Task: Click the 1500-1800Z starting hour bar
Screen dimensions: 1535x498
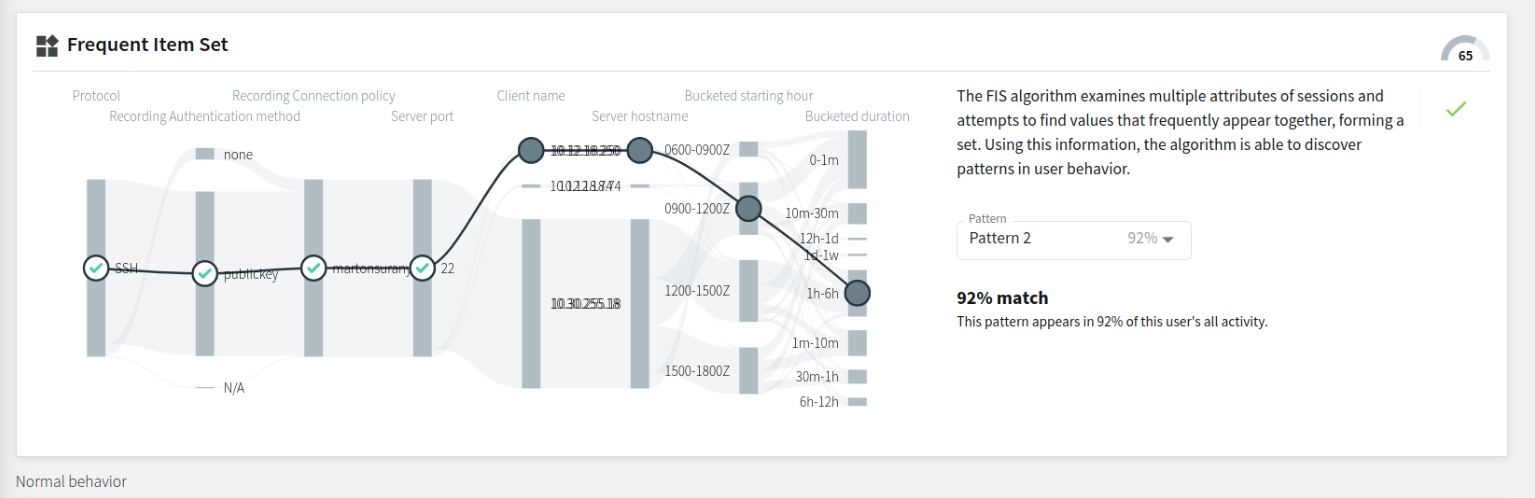Action: point(749,371)
